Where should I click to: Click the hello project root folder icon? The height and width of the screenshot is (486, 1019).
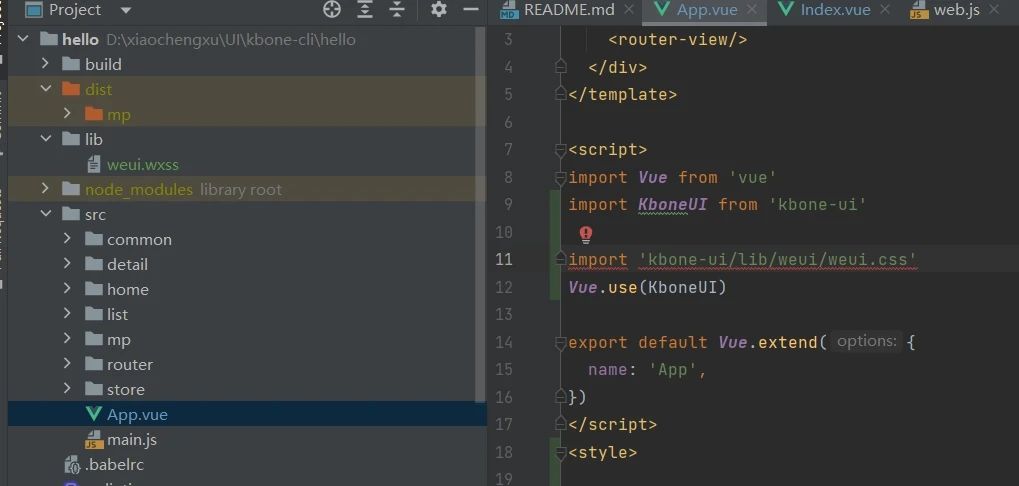tap(49, 39)
